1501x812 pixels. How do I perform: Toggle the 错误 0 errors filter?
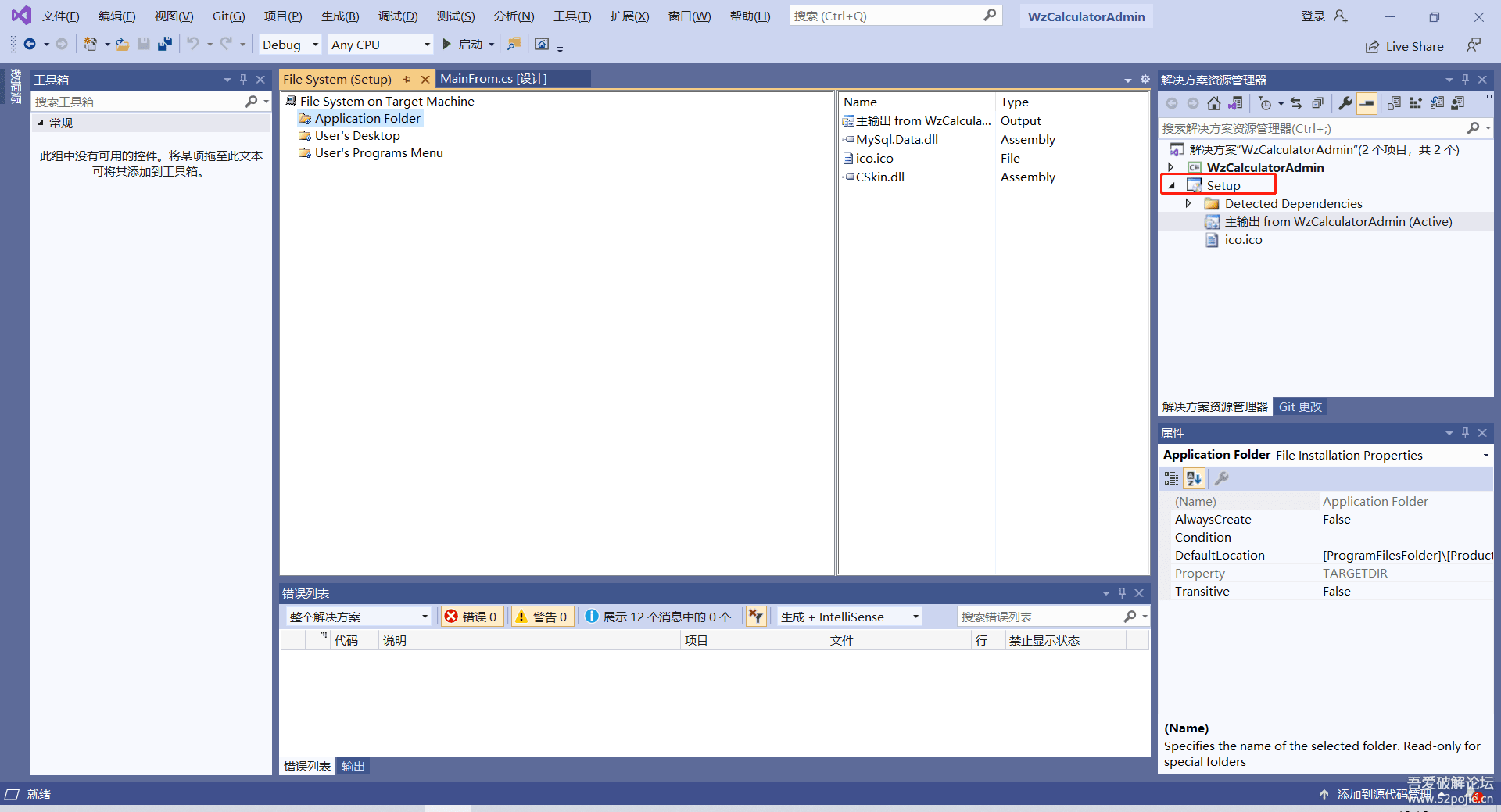[x=471, y=617]
